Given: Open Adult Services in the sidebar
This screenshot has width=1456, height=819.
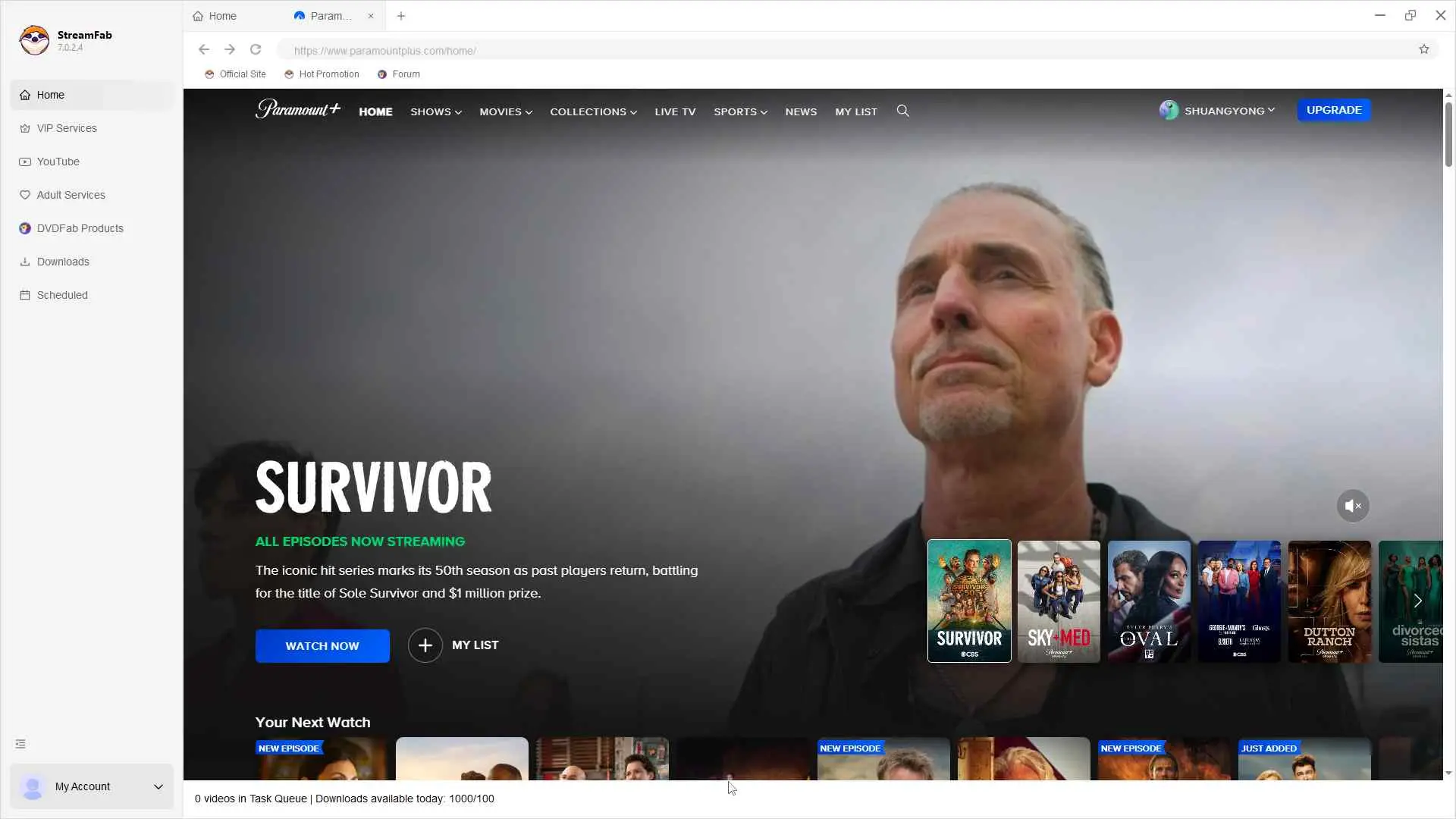Looking at the screenshot, I should pos(92,195).
